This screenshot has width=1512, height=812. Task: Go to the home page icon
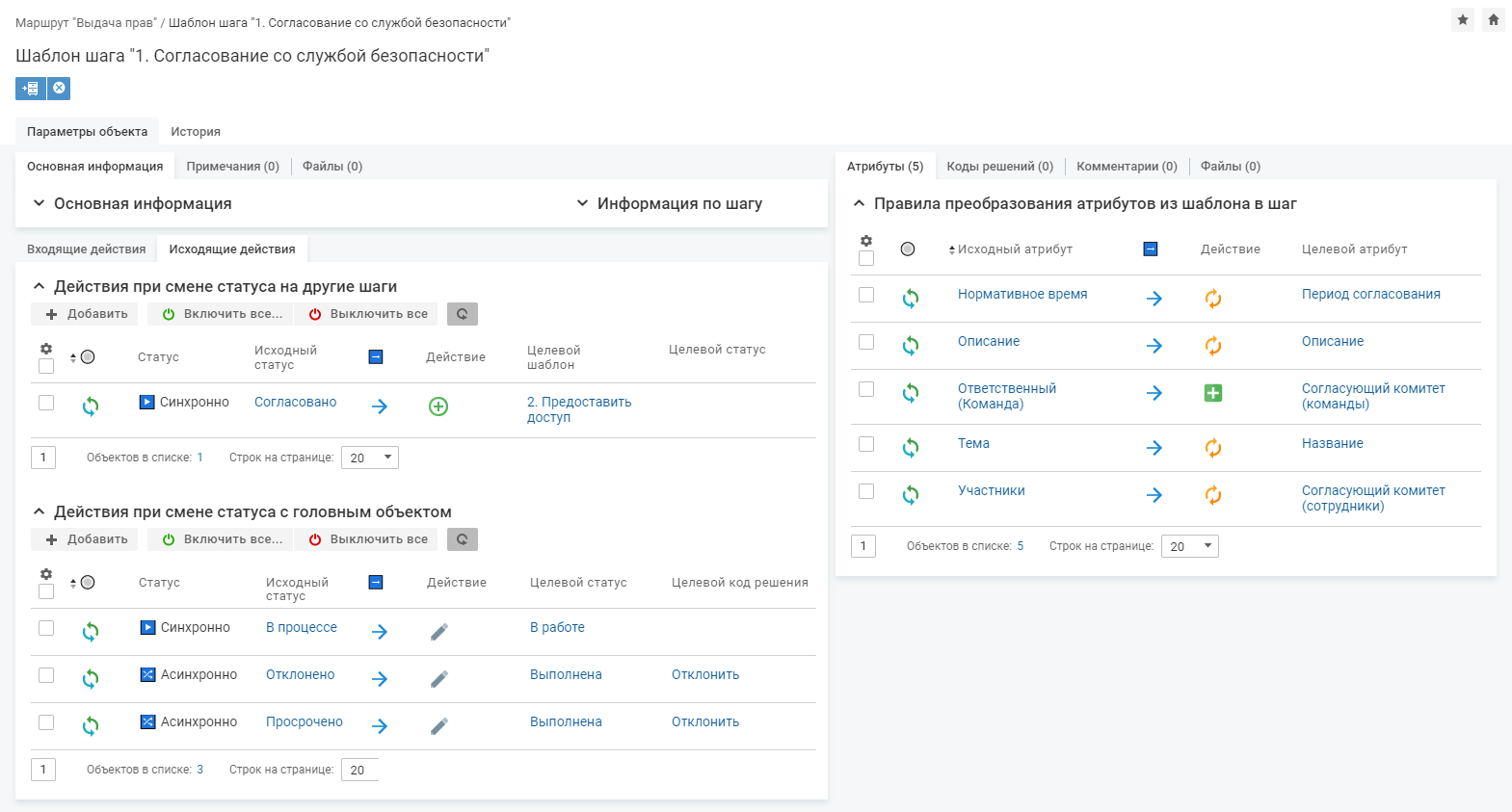click(x=1494, y=19)
